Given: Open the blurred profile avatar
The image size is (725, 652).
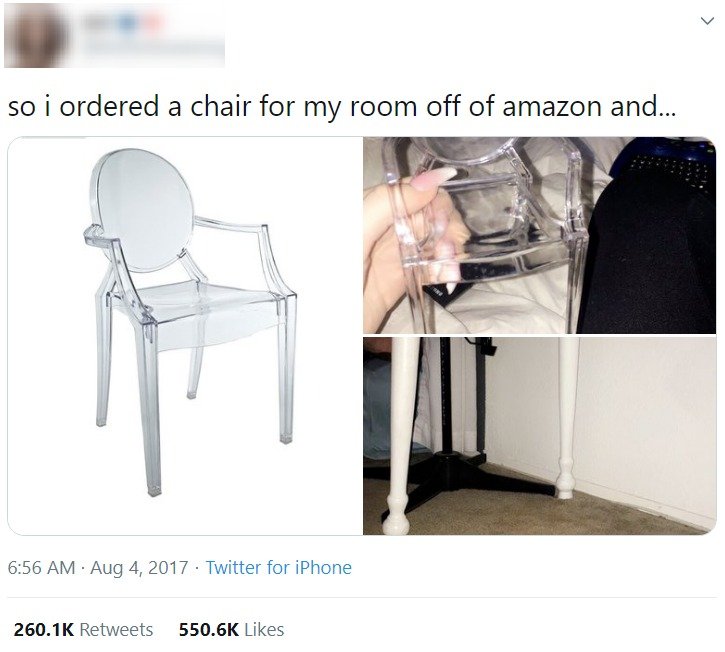Looking at the screenshot, I should click(x=37, y=35).
